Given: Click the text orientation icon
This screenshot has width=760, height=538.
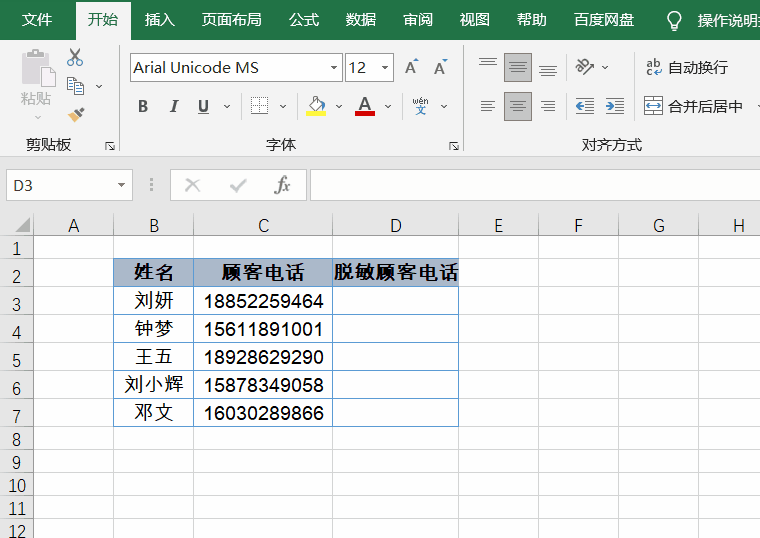Looking at the screenshot, I should point(584,67).
